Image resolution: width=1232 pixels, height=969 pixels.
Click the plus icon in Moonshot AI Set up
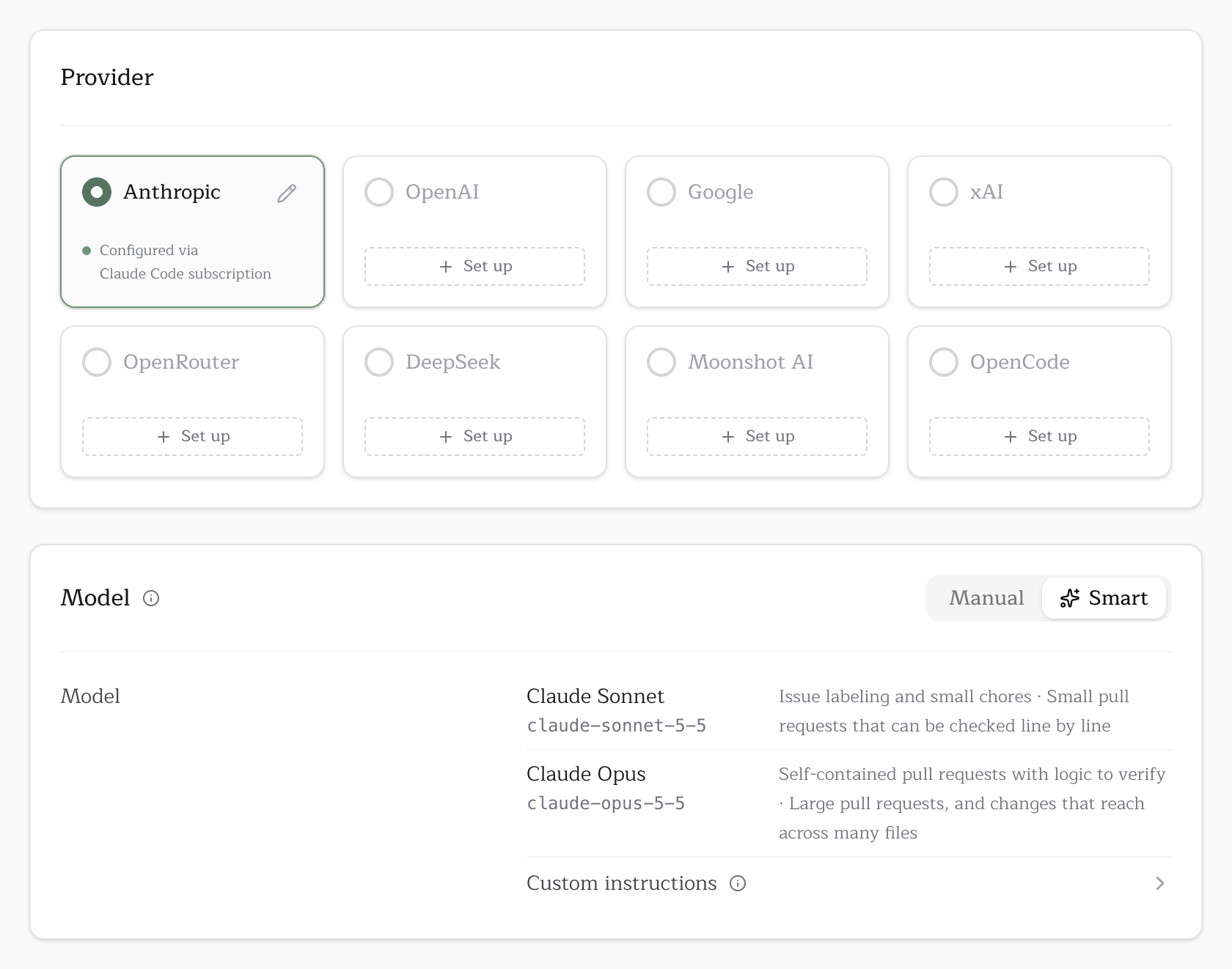coord(728,437)
